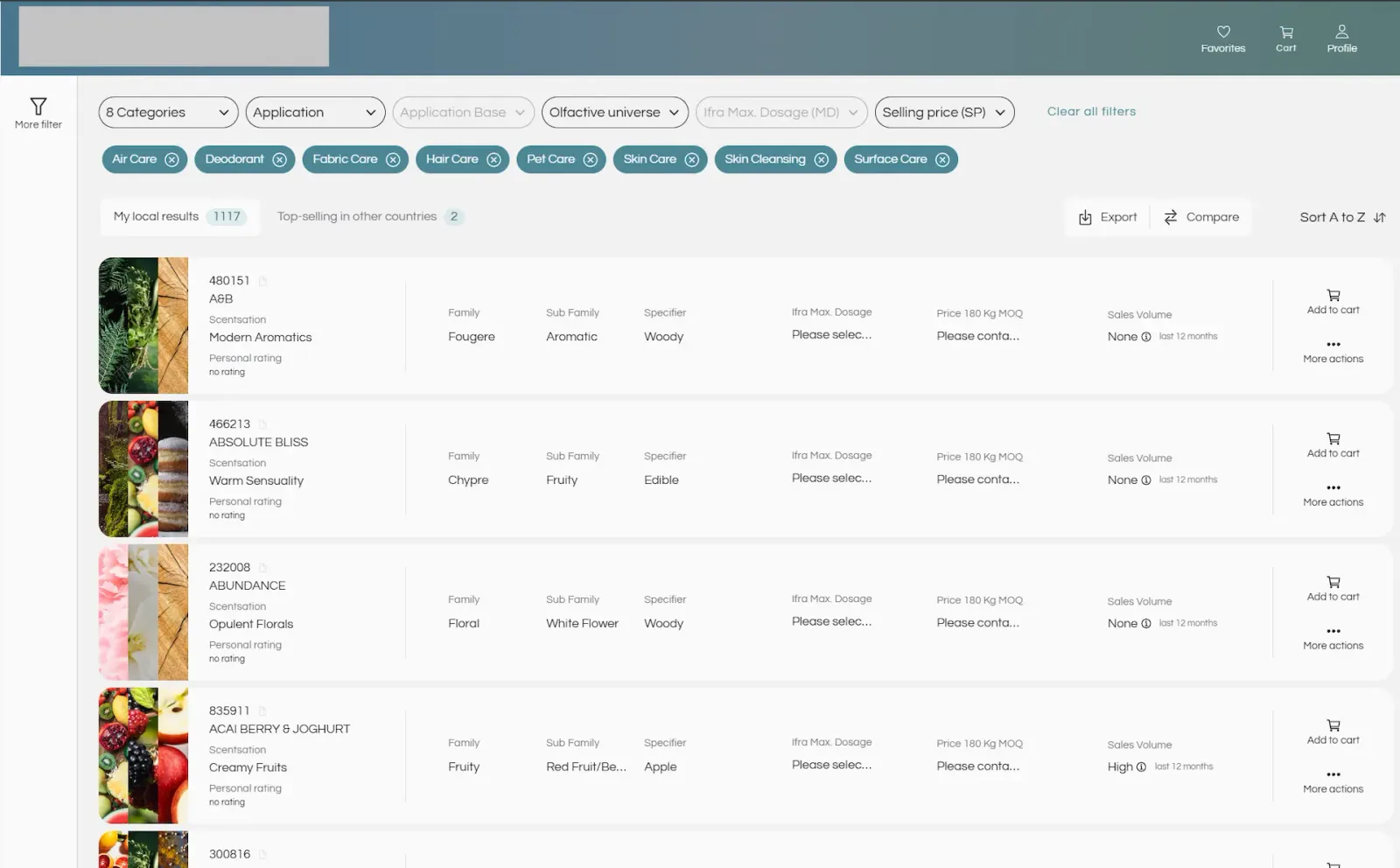Add ABSOLUTE BLISS to cart
1400x868 pixels.
click(x=1333, y=445)
